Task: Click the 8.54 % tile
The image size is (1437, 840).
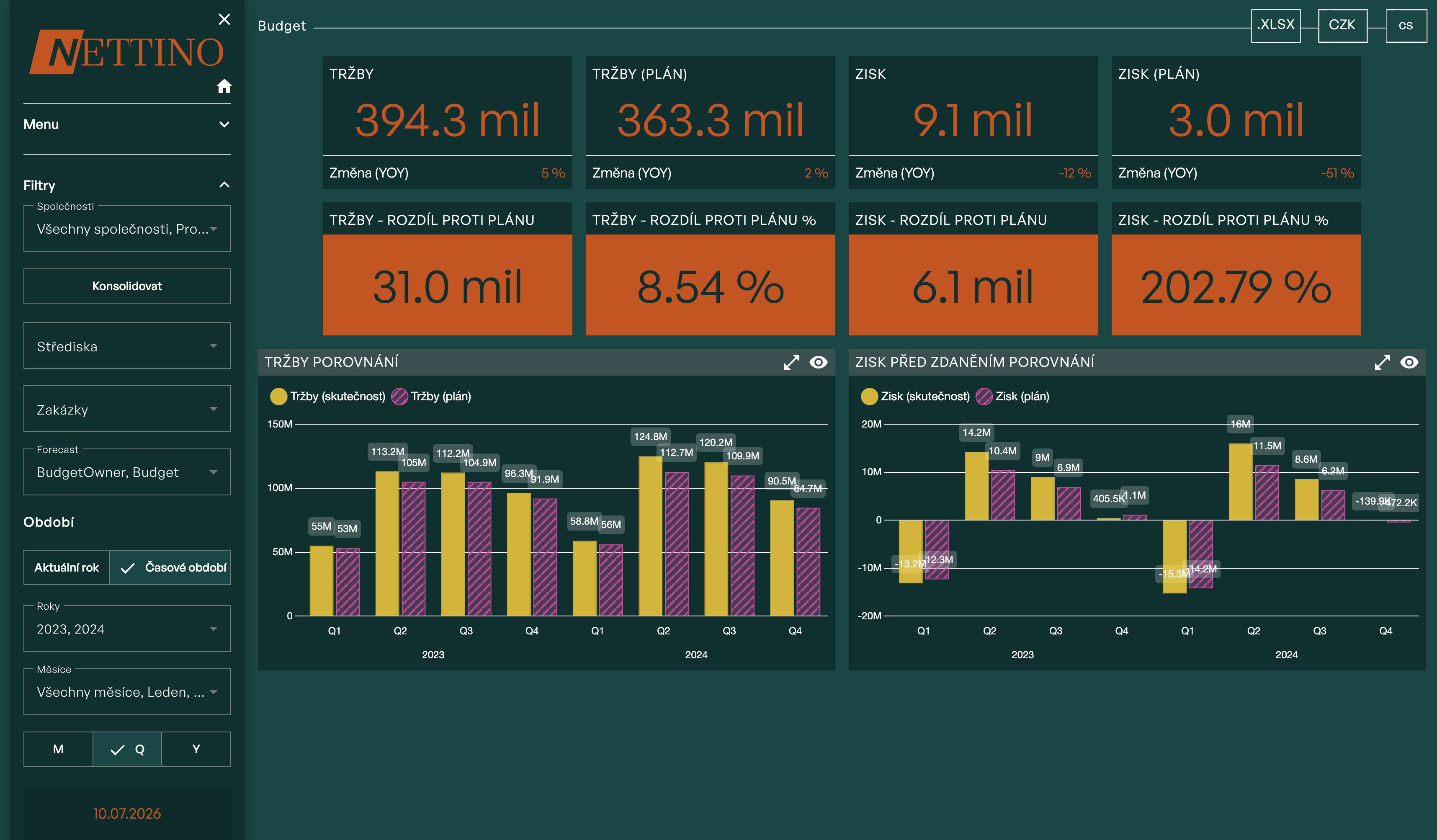Action: (711, 285)
